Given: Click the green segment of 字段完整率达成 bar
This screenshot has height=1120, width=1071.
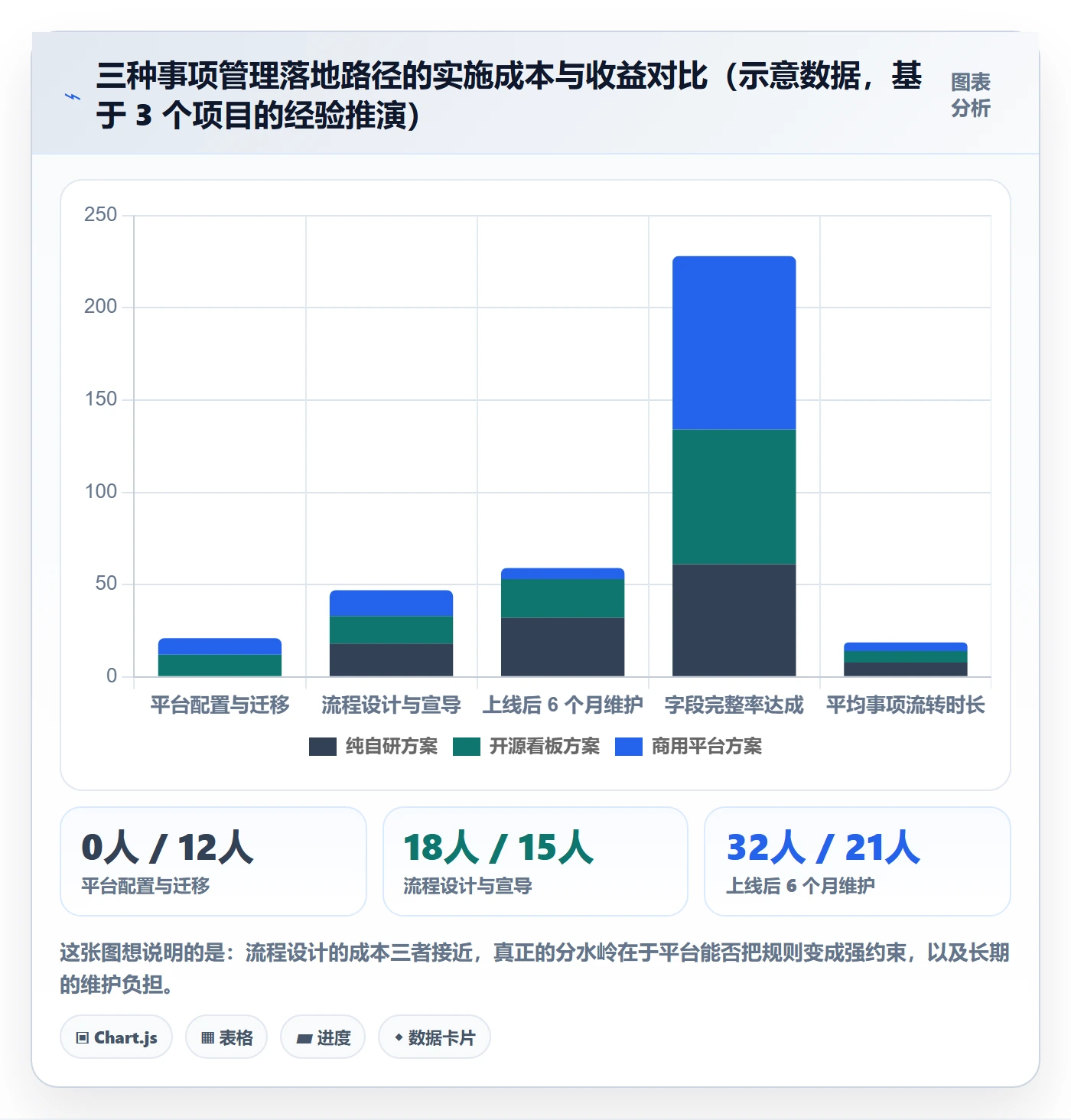Looking at the screenshot, I should [734, 497].
